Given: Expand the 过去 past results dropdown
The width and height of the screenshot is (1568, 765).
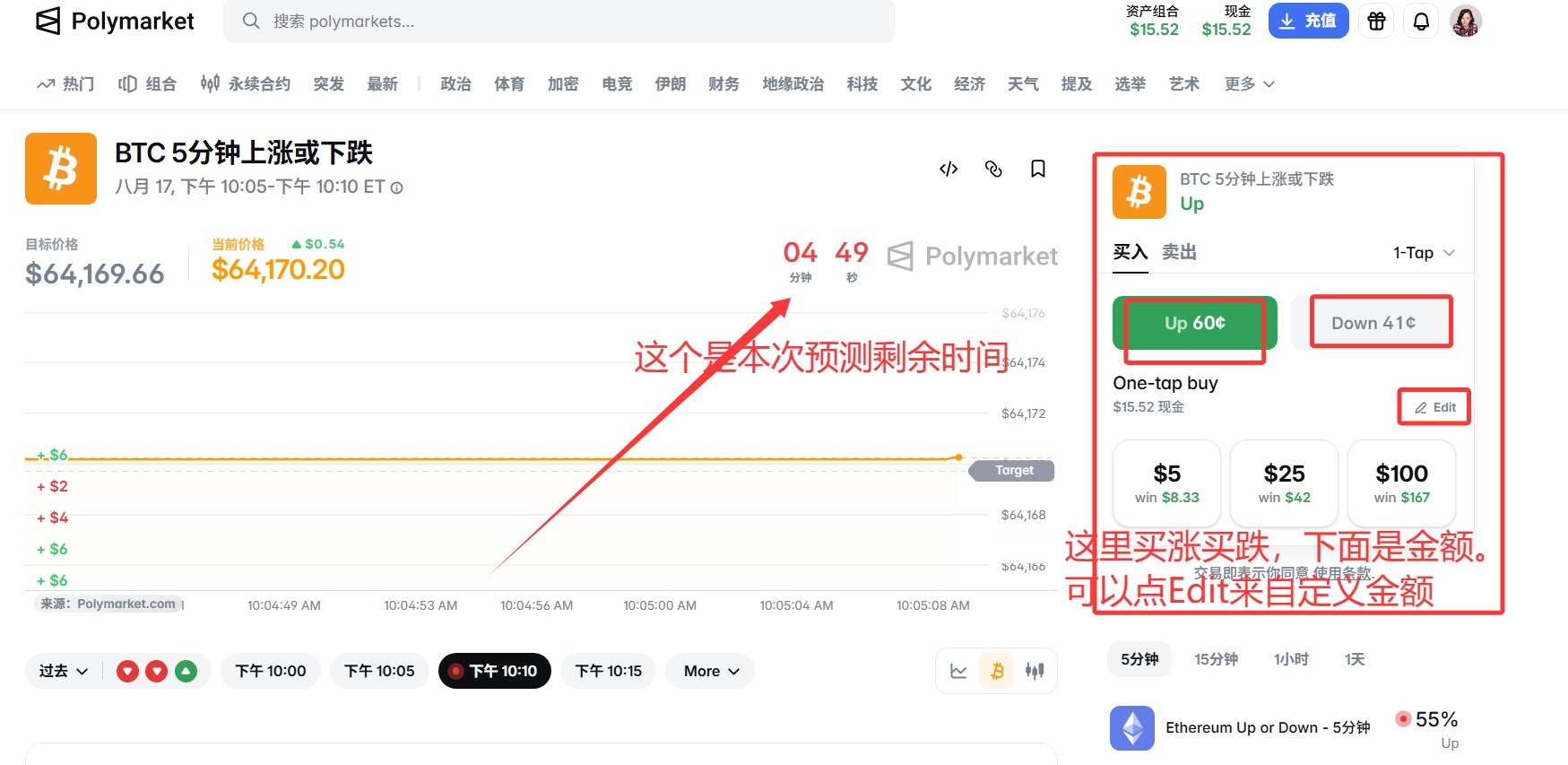Looking at the screenshot, I should 64,671.
